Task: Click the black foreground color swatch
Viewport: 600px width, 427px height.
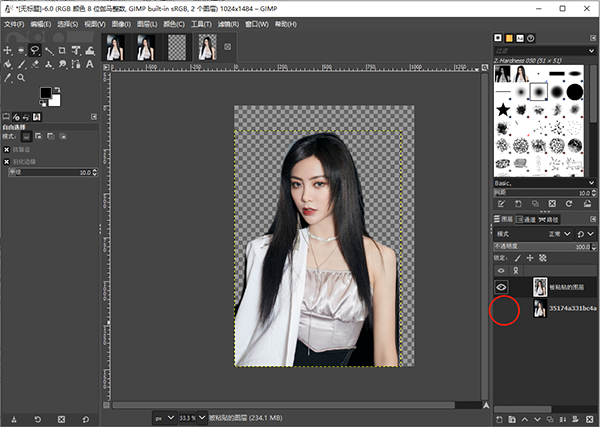Action: 45,94
